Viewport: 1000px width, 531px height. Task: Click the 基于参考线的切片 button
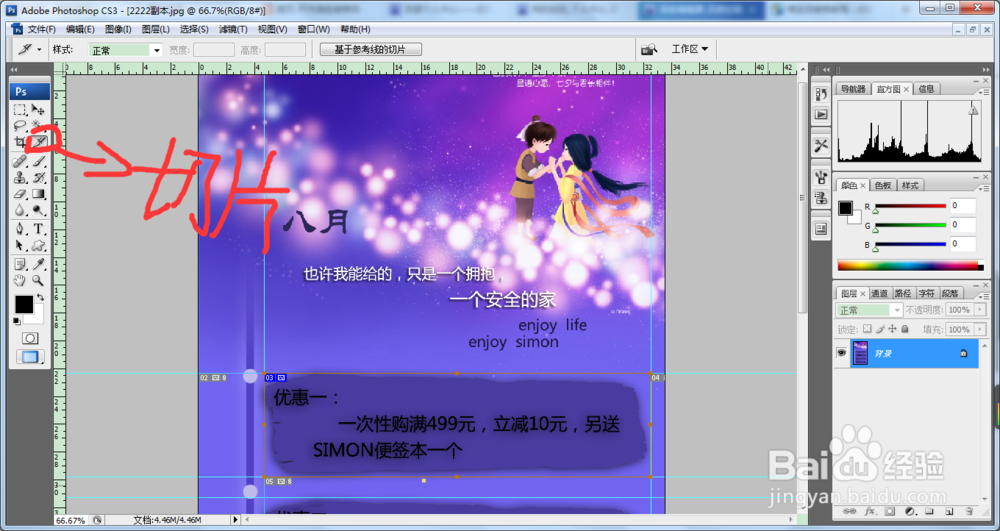tap(371, 50)
